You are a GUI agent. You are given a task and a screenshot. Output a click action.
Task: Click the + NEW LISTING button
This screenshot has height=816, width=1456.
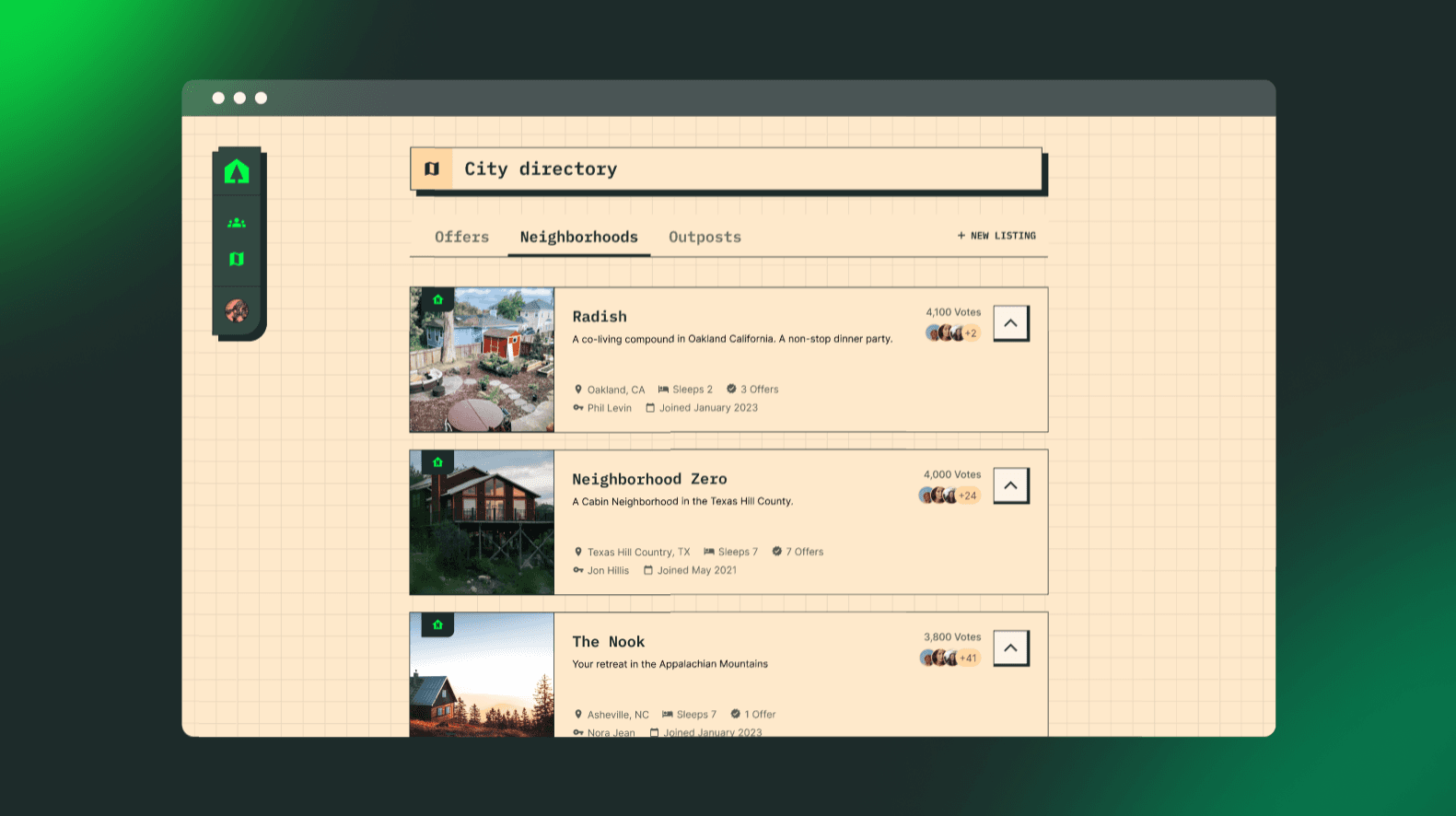point(996,236)
